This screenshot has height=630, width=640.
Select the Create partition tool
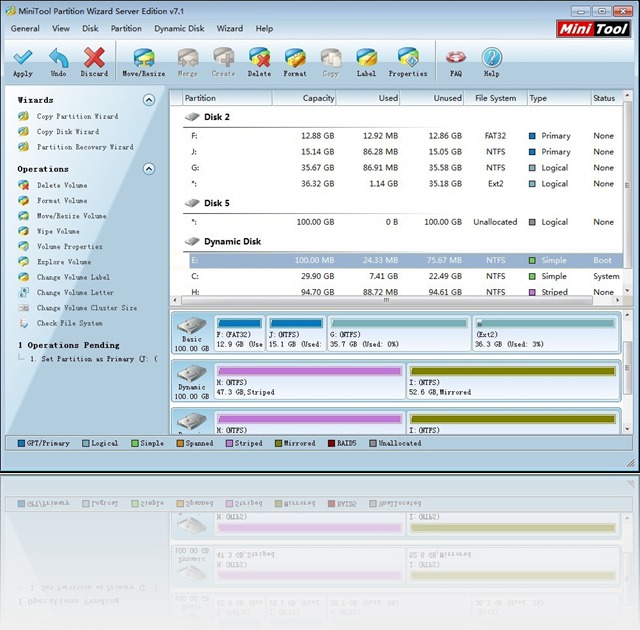pos(223,62)
